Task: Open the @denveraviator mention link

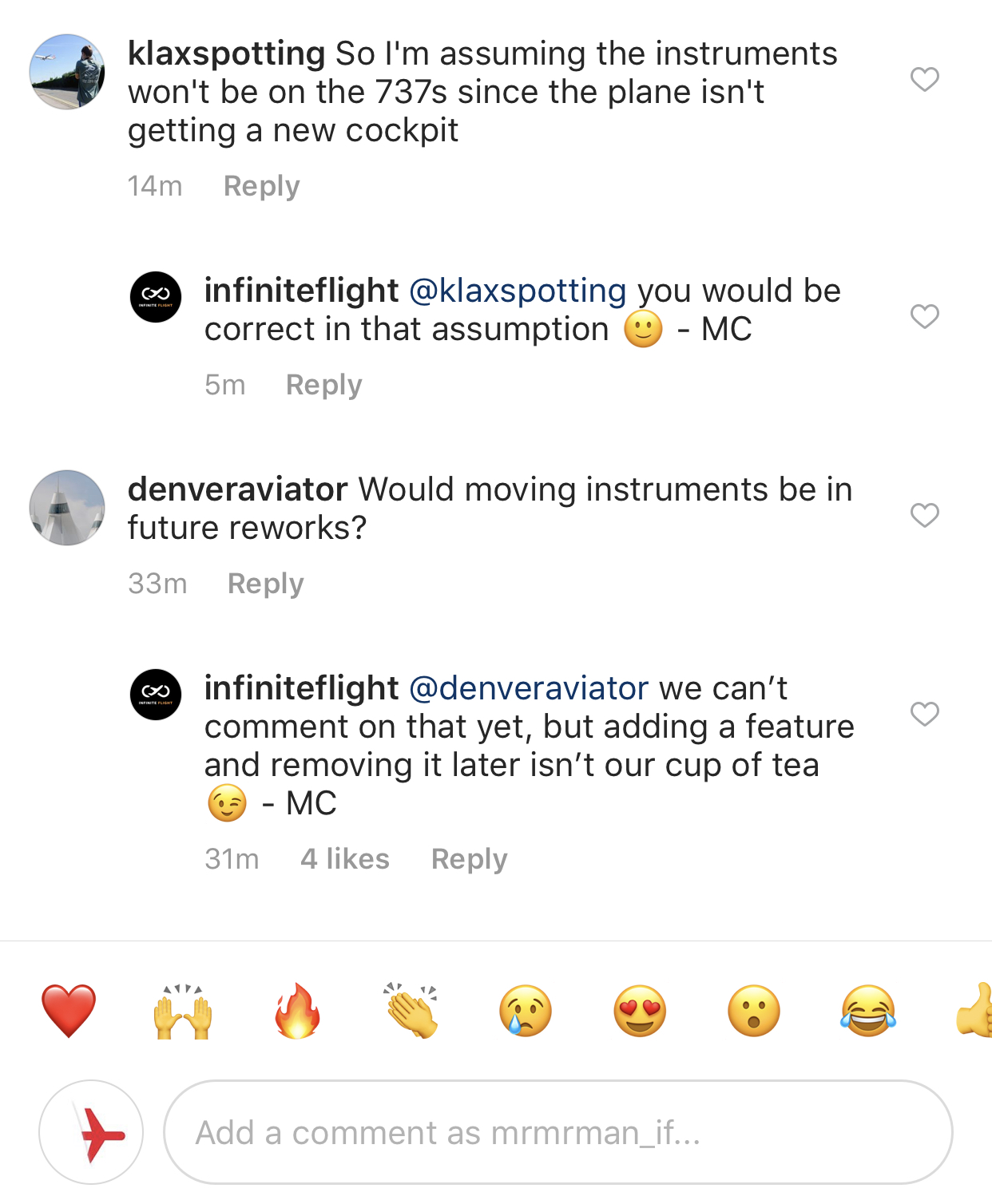Action: click(529, 688)
